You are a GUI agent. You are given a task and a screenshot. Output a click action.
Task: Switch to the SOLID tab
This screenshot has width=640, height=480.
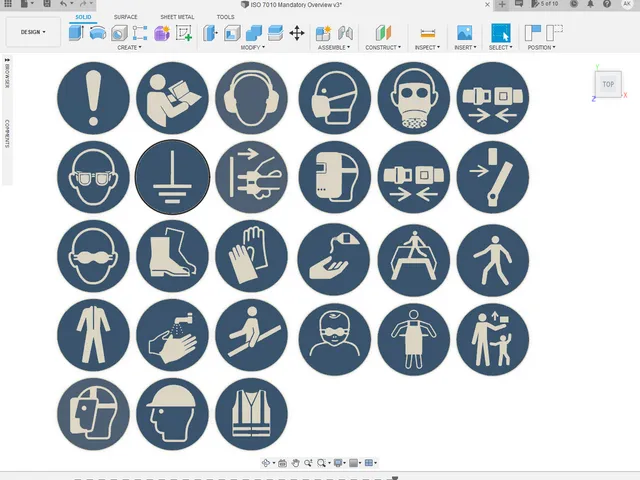(83, 17)
